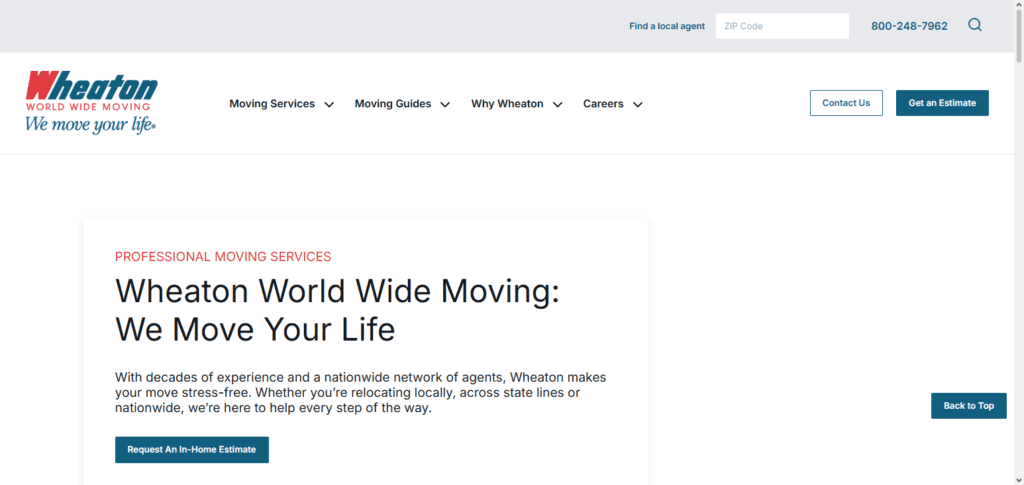Click the Find a local agent label

(667, 26)
